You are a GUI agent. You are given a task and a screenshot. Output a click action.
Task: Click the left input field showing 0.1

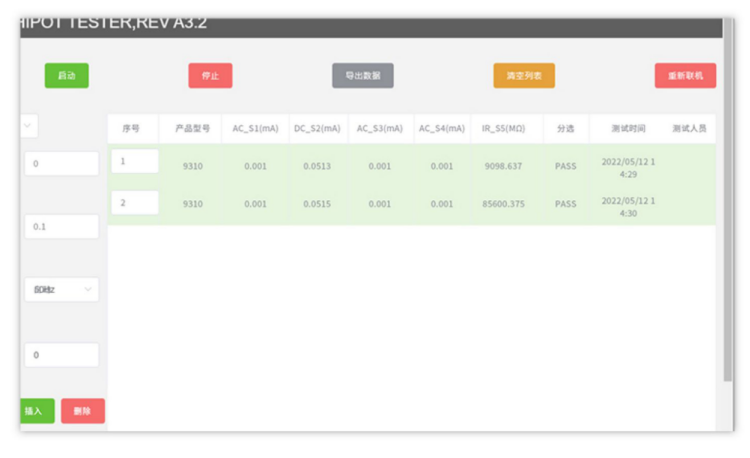61,227
